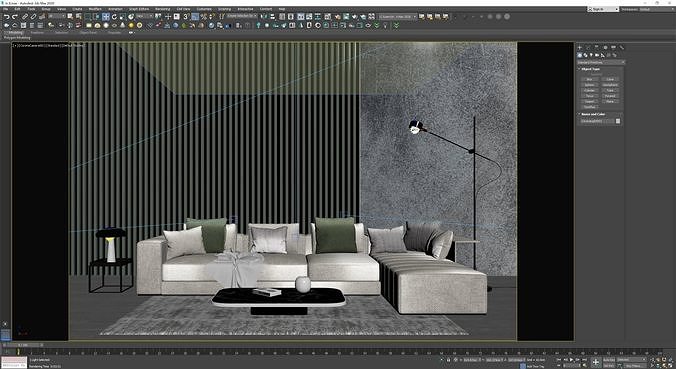Screen dimensions: 676x369
Task: Click the Undo arrow icon
Action: tap(6, 16)
